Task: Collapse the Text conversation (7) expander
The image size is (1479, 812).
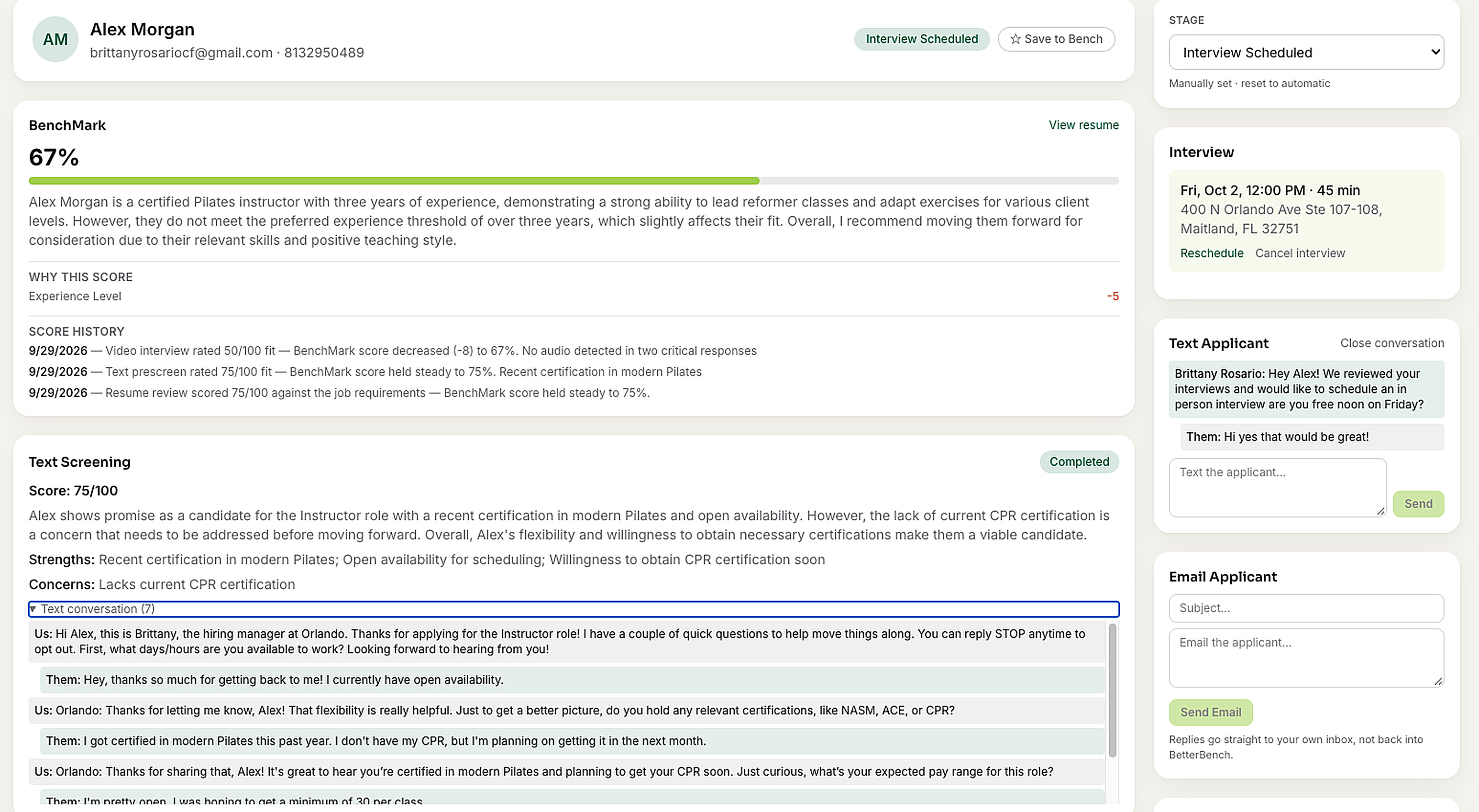Action: pyautogui.click(x=574, y=609)
